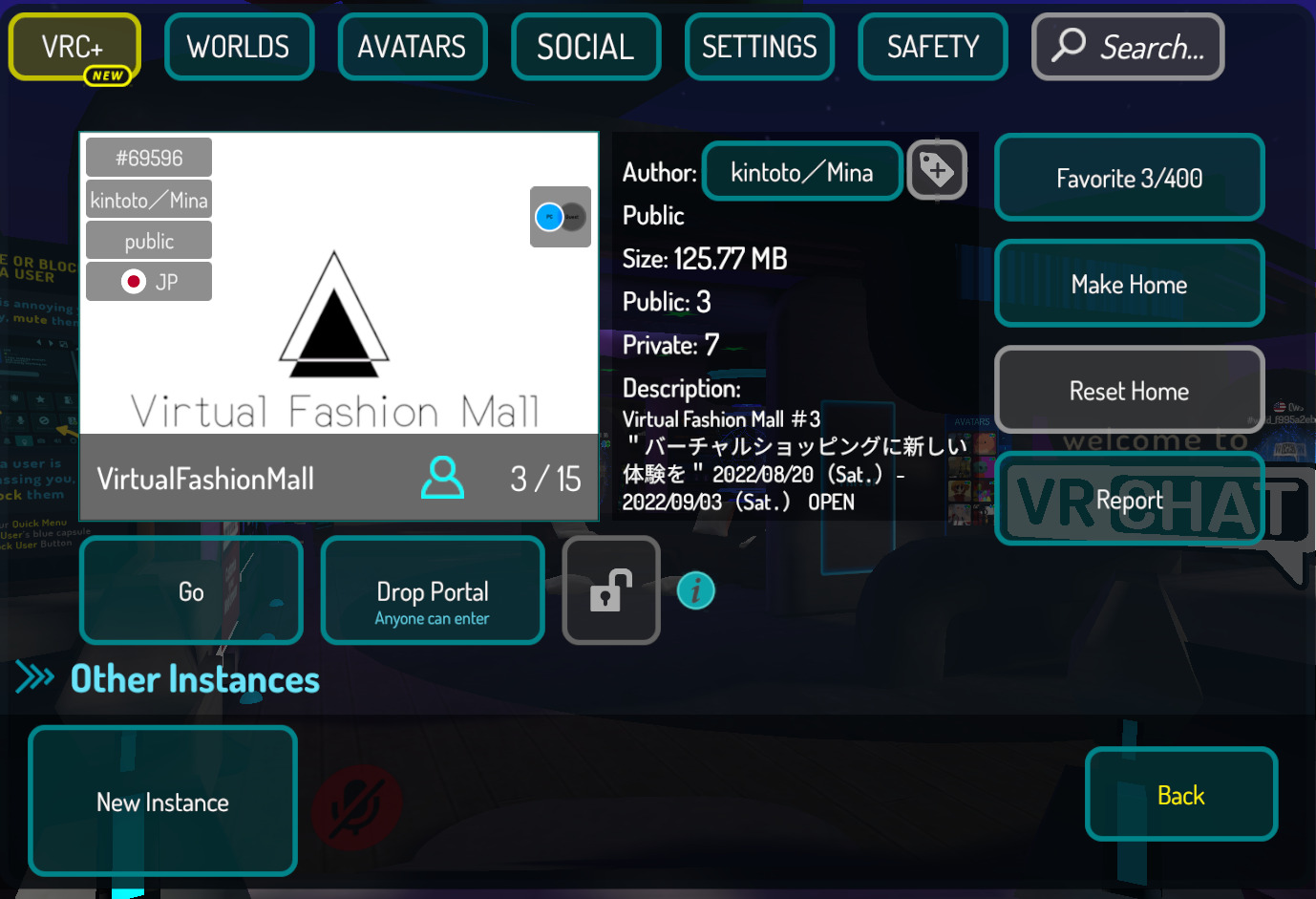Open the SAFETY menu
The height and width of the screenshot is (899, 1316).
pyautogui.click(x=932, y=46)
